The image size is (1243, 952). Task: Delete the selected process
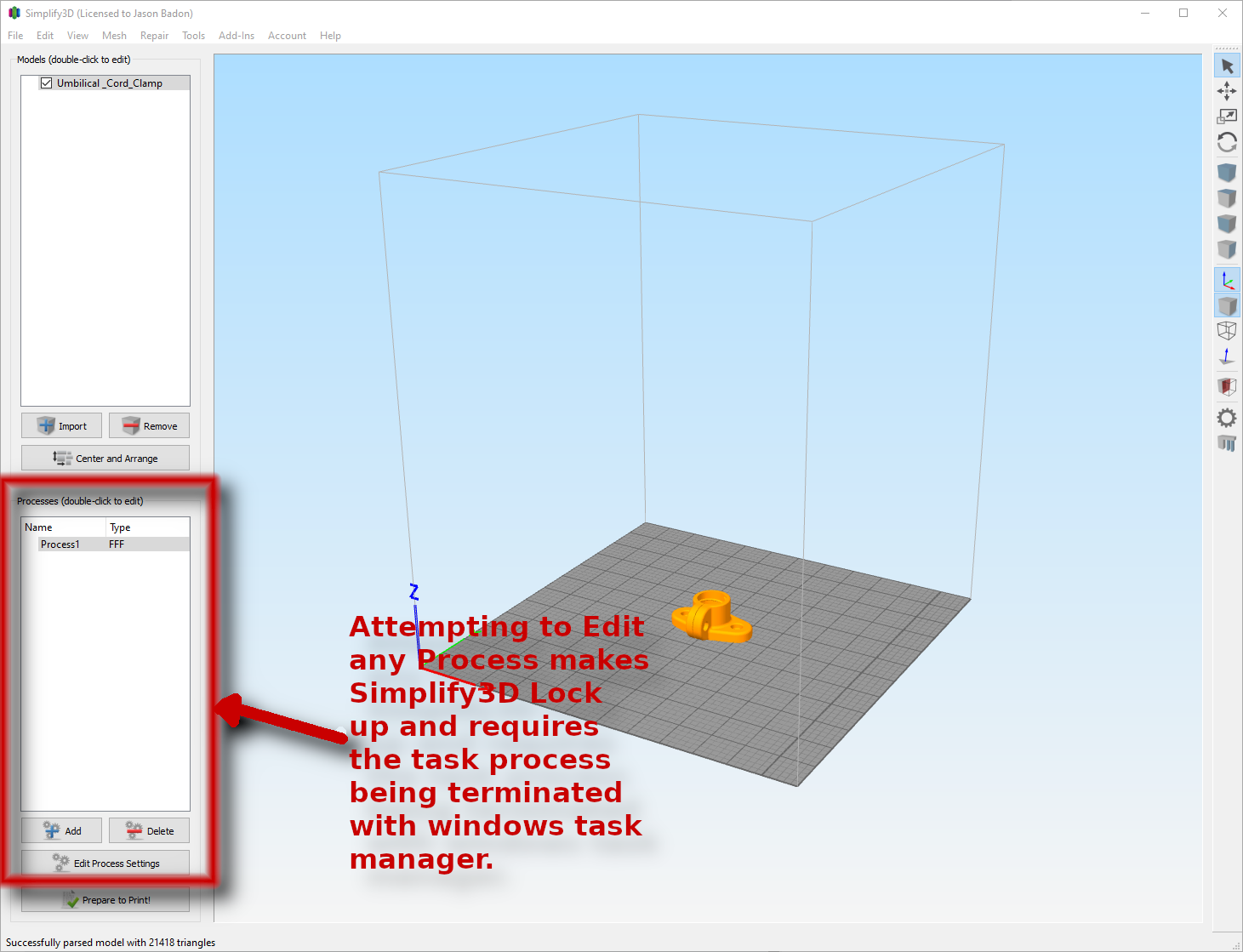(x=149, y=831)
